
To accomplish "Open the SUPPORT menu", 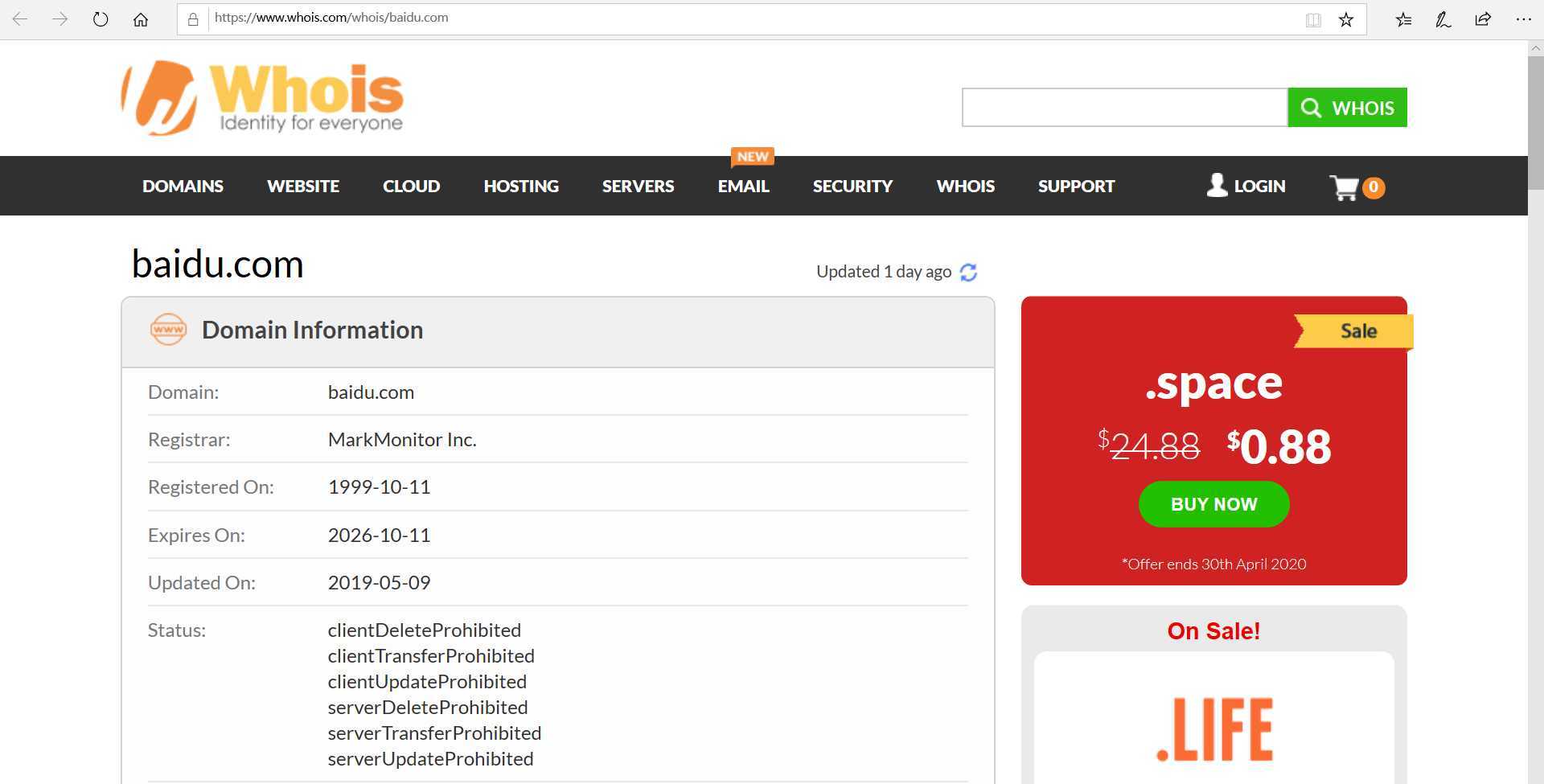I will (1076, 186).
